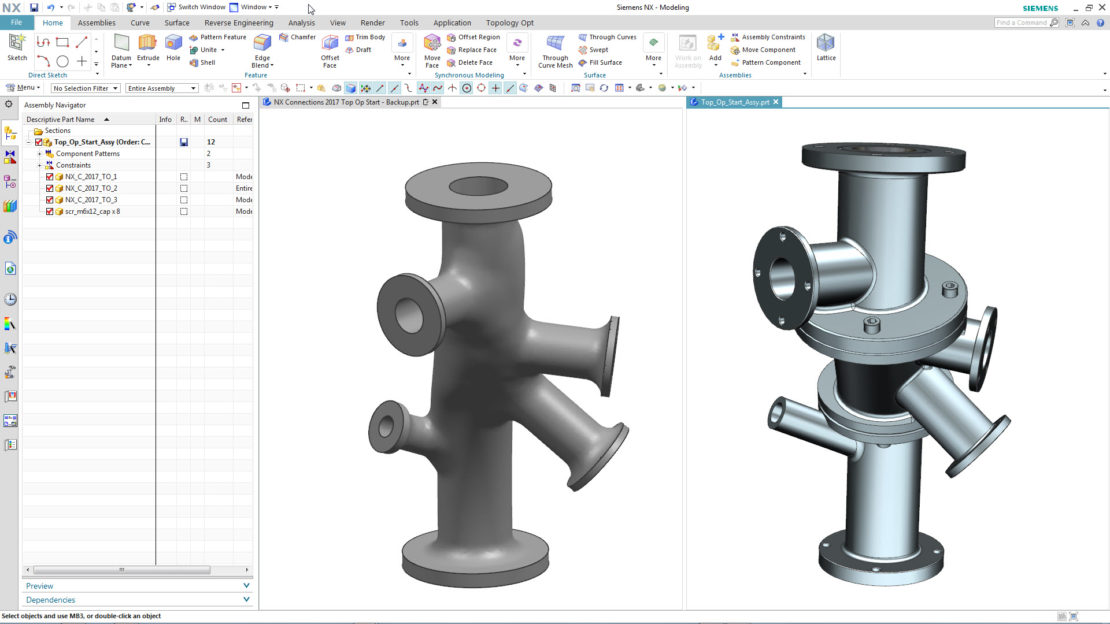Click the Hole feature icon
Image resolution: width=1110 pixels, height=624 pixels.
(173, 46)
